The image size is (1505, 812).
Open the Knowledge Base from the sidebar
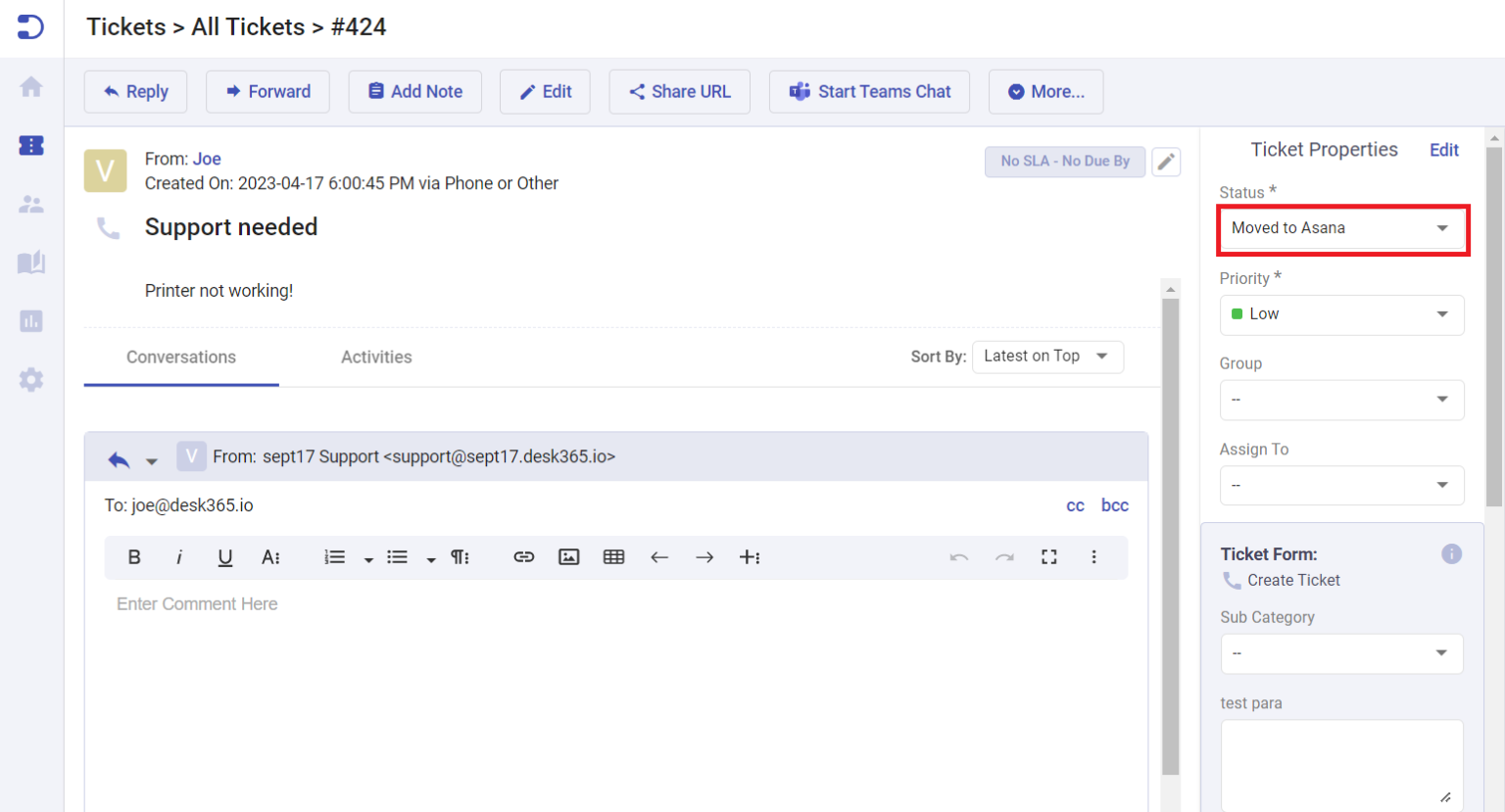(x=30, y=263)
